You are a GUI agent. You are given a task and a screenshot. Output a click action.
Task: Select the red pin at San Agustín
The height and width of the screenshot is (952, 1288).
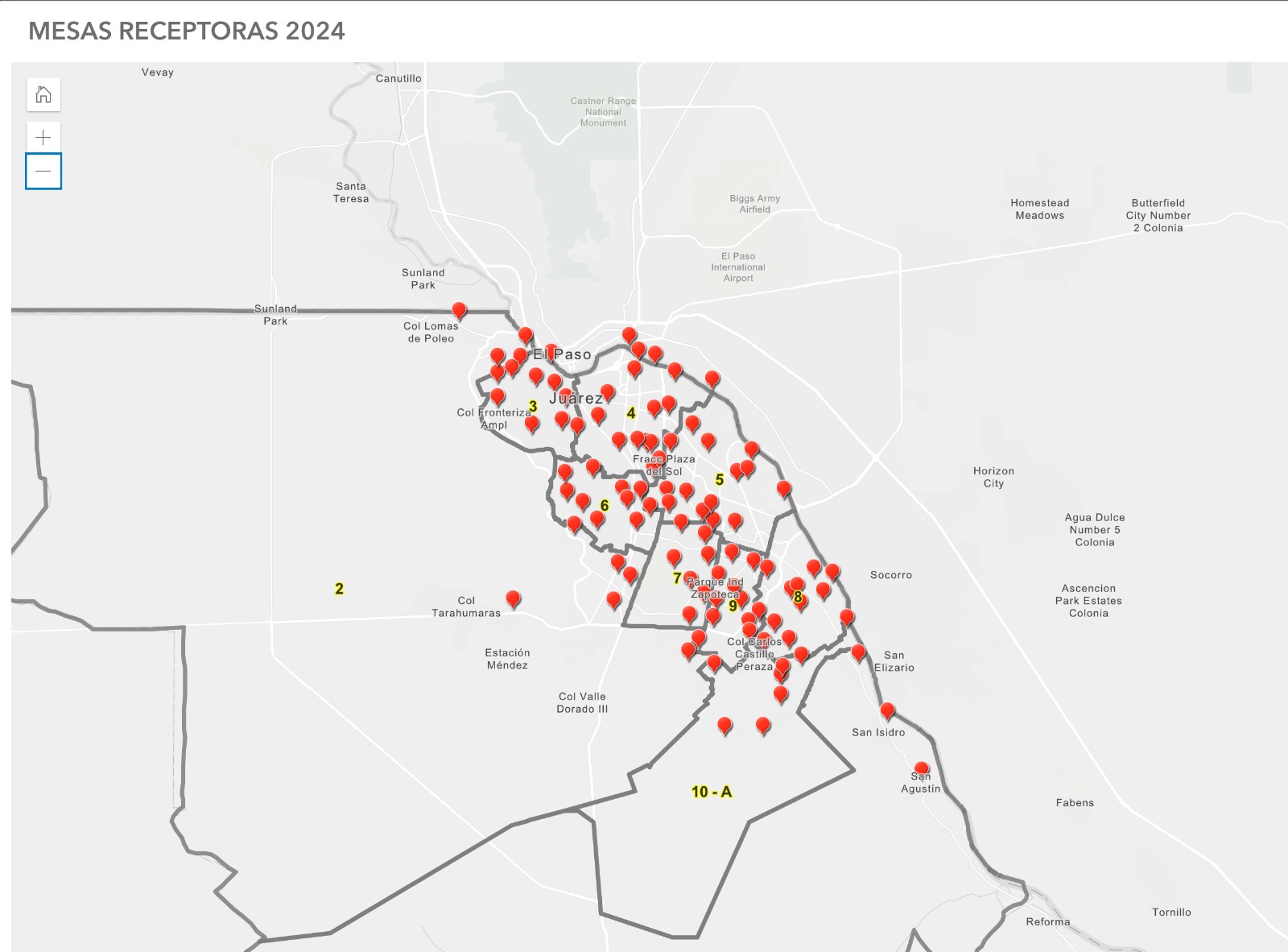click(x=922, y=769)
